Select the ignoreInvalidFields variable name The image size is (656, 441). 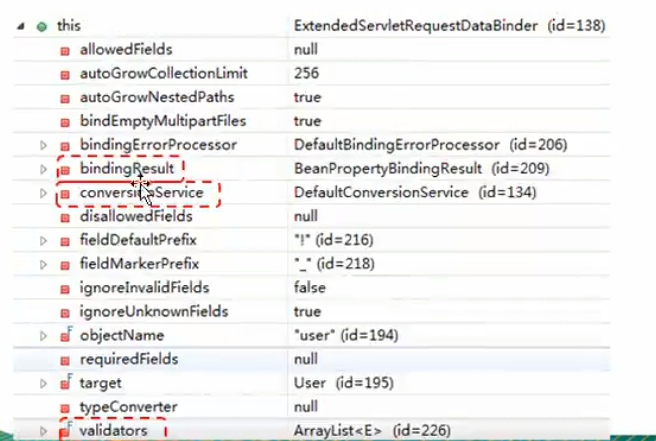pos(144,288)
